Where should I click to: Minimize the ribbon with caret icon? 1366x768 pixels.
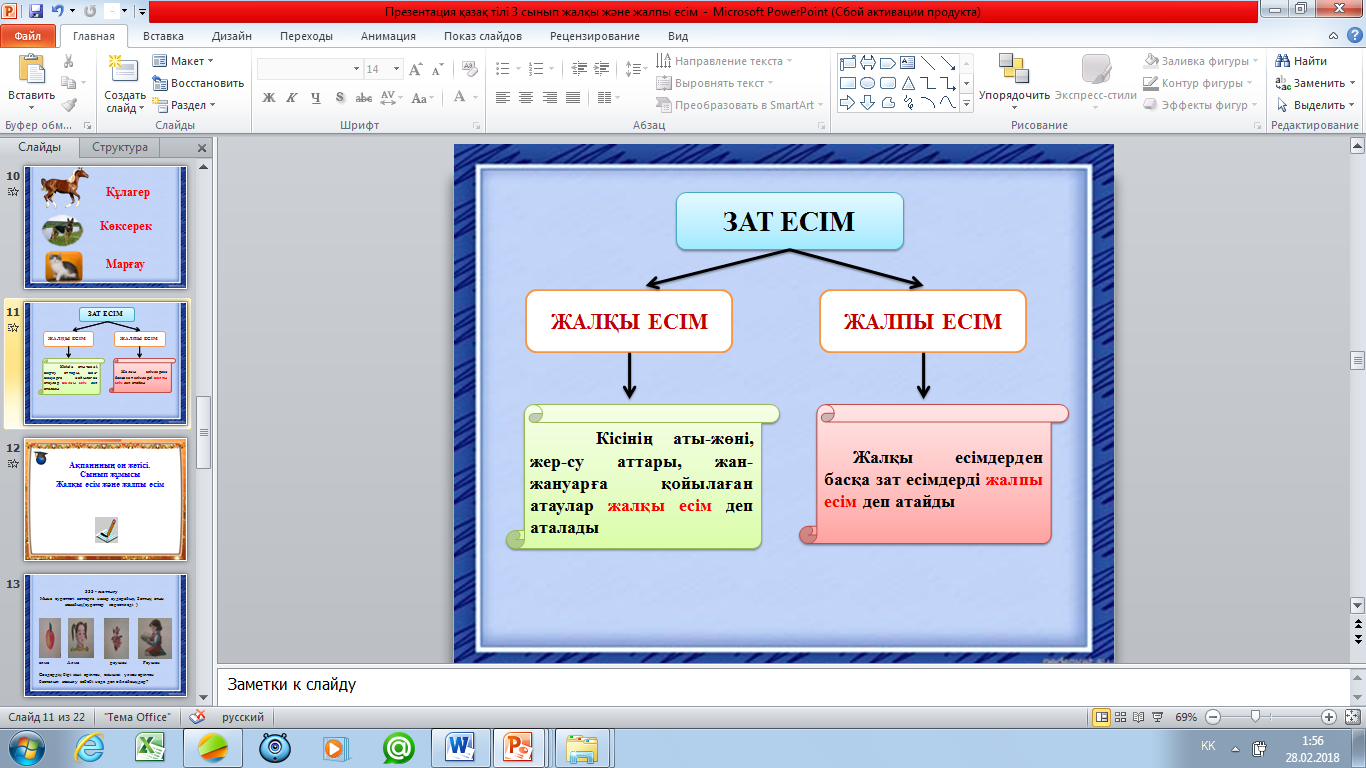point(1335,35)
